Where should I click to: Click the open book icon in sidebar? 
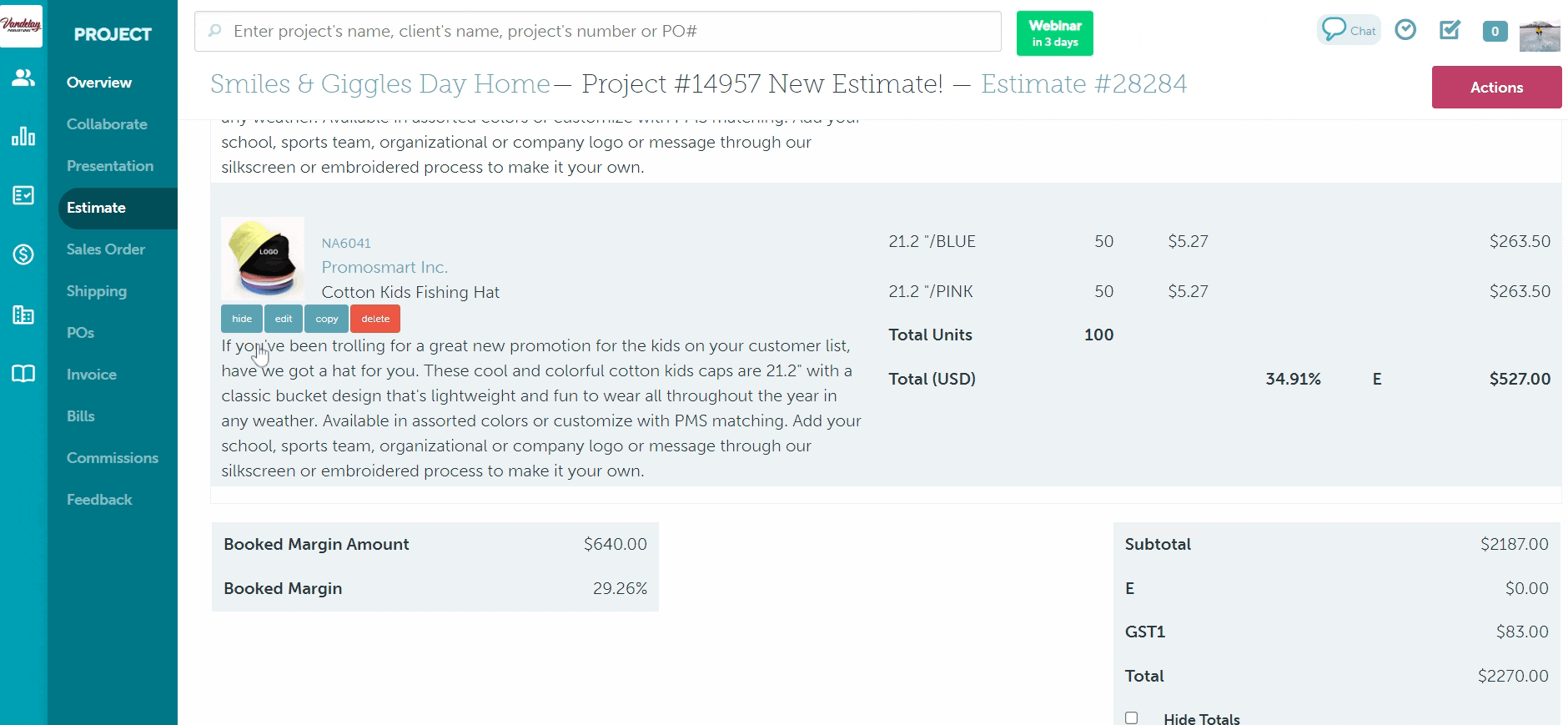pos(23,374)
